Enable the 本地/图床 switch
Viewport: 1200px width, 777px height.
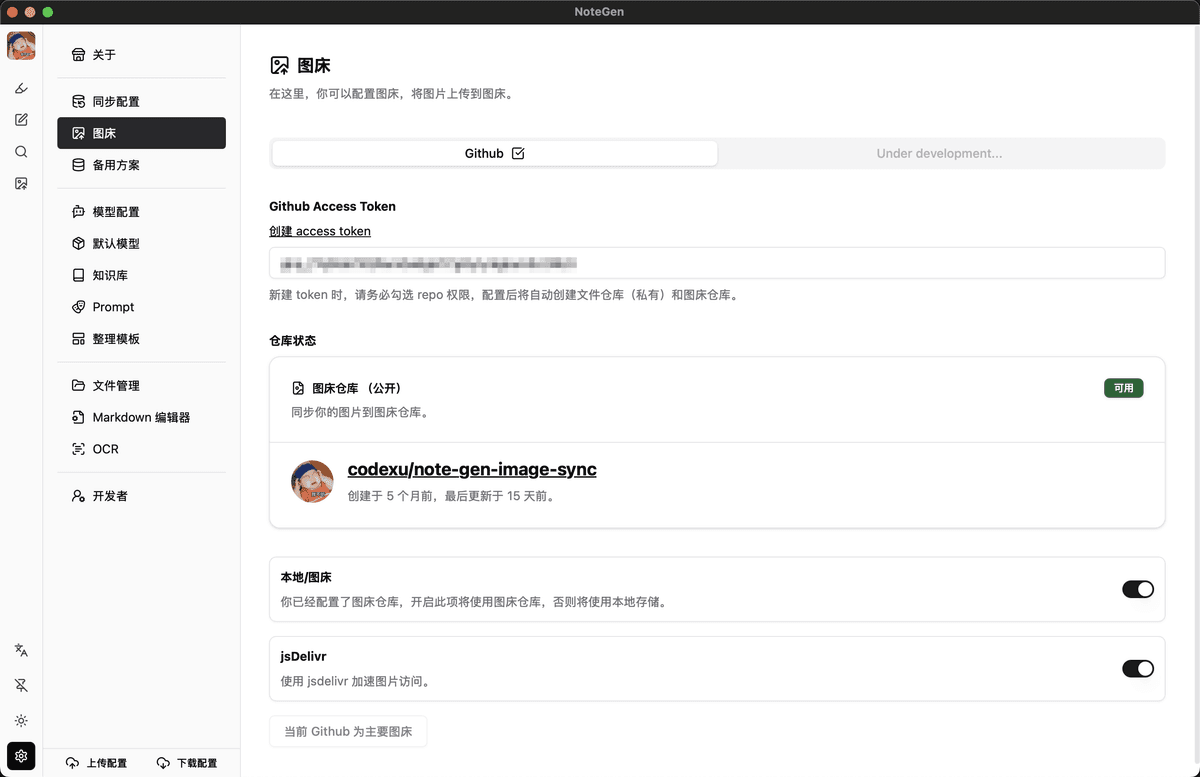pos(1138,589)
